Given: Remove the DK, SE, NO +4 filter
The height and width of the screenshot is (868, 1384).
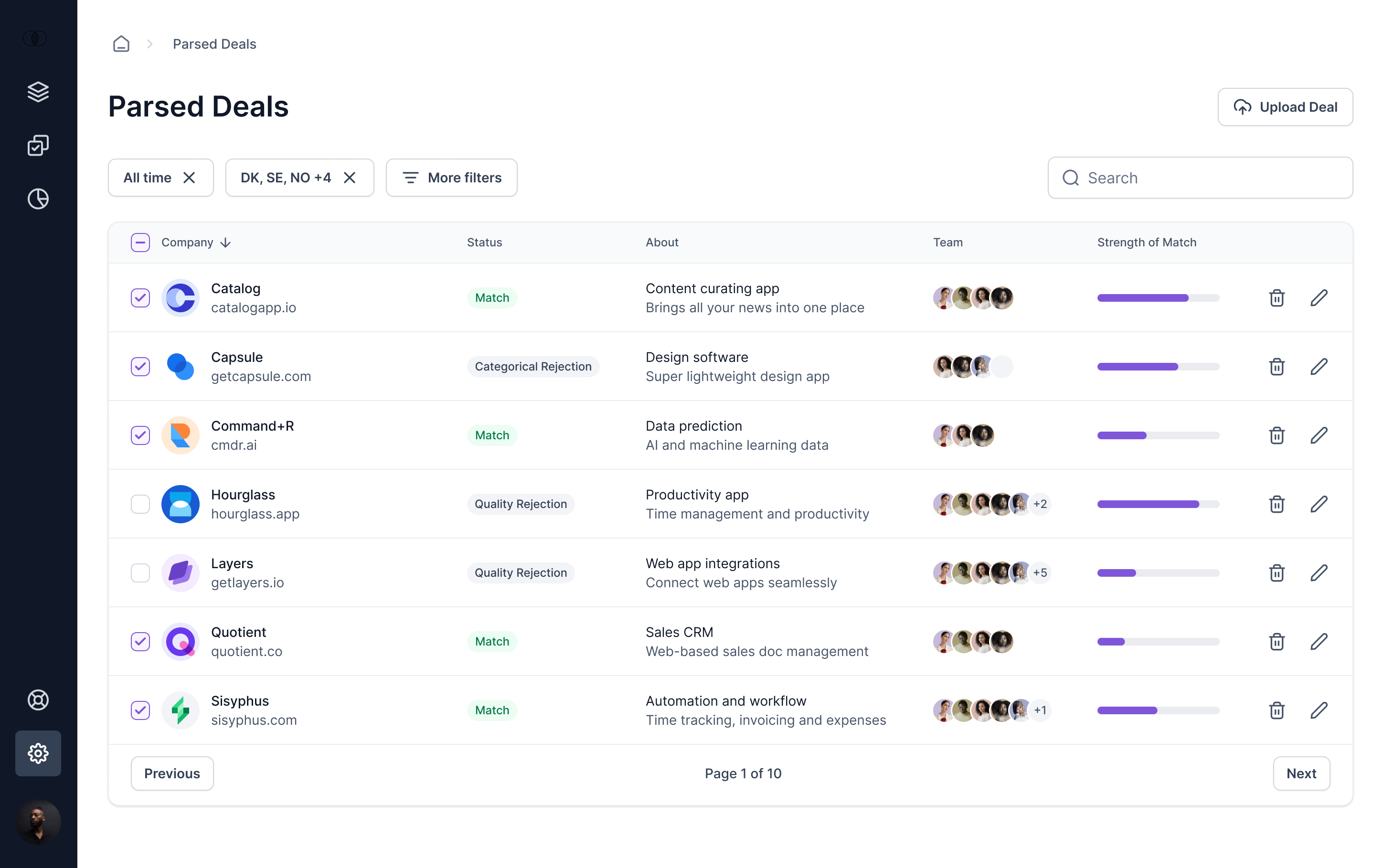Looking at the screenshot, I should coord(350,178).
